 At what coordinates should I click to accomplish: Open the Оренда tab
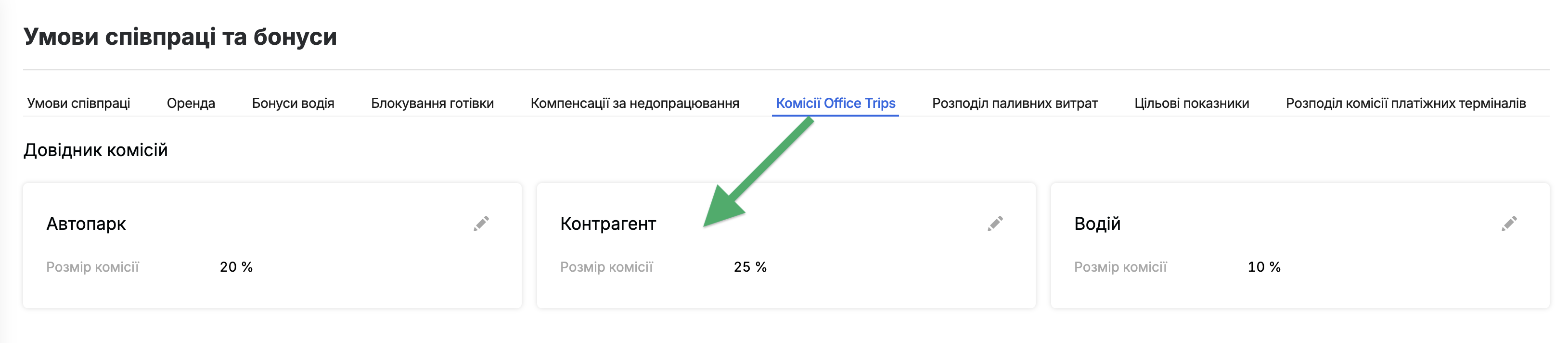(x=191, y=103)
